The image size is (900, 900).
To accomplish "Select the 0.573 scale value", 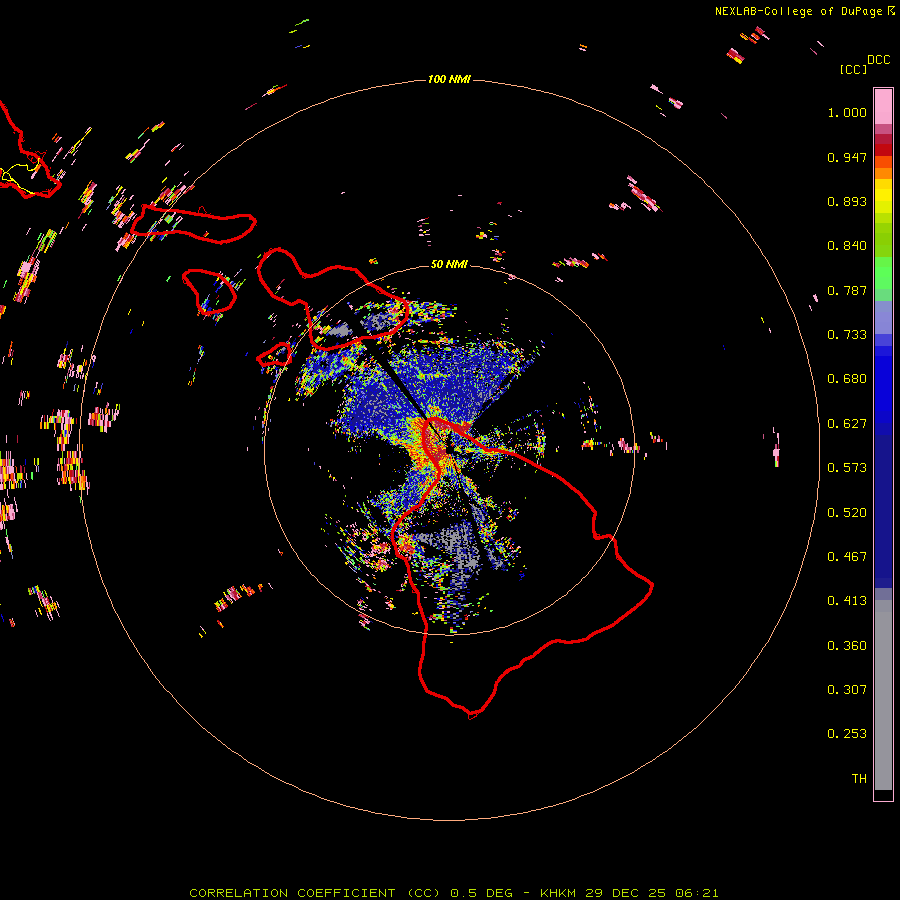I will coord(847,468).
